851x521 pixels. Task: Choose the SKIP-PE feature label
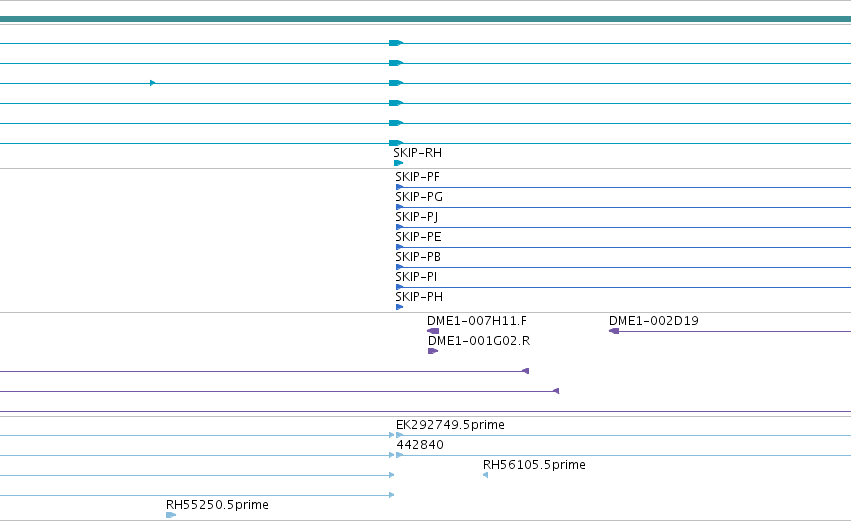(x=418, y=237)
